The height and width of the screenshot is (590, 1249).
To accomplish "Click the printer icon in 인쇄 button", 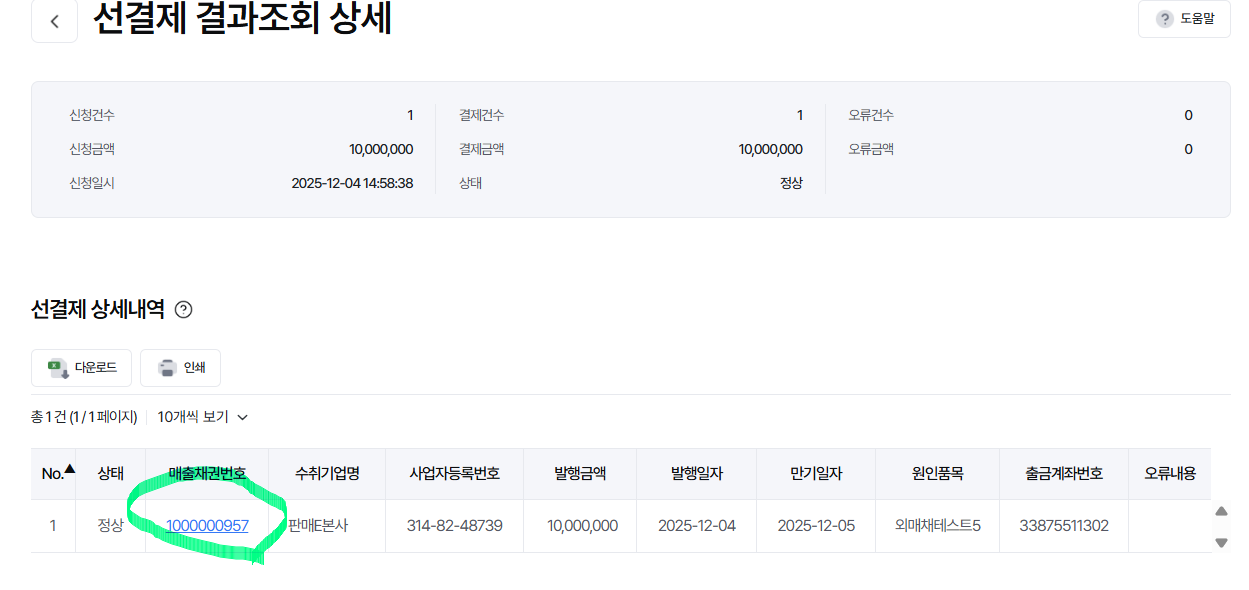I will 167,368.
